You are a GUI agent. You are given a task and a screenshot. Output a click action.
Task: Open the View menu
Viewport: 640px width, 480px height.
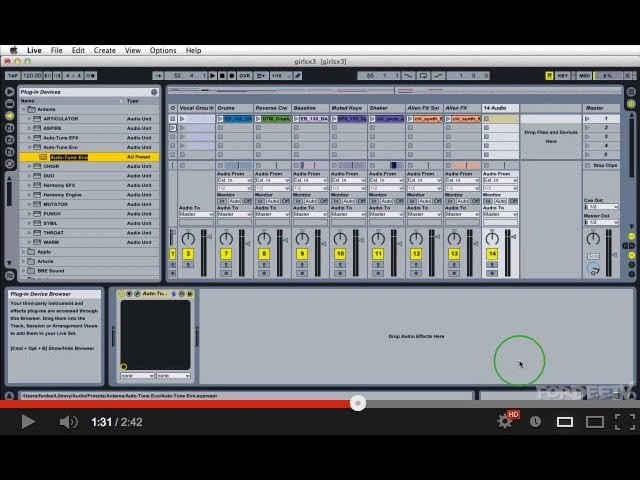tap(133, 50)
